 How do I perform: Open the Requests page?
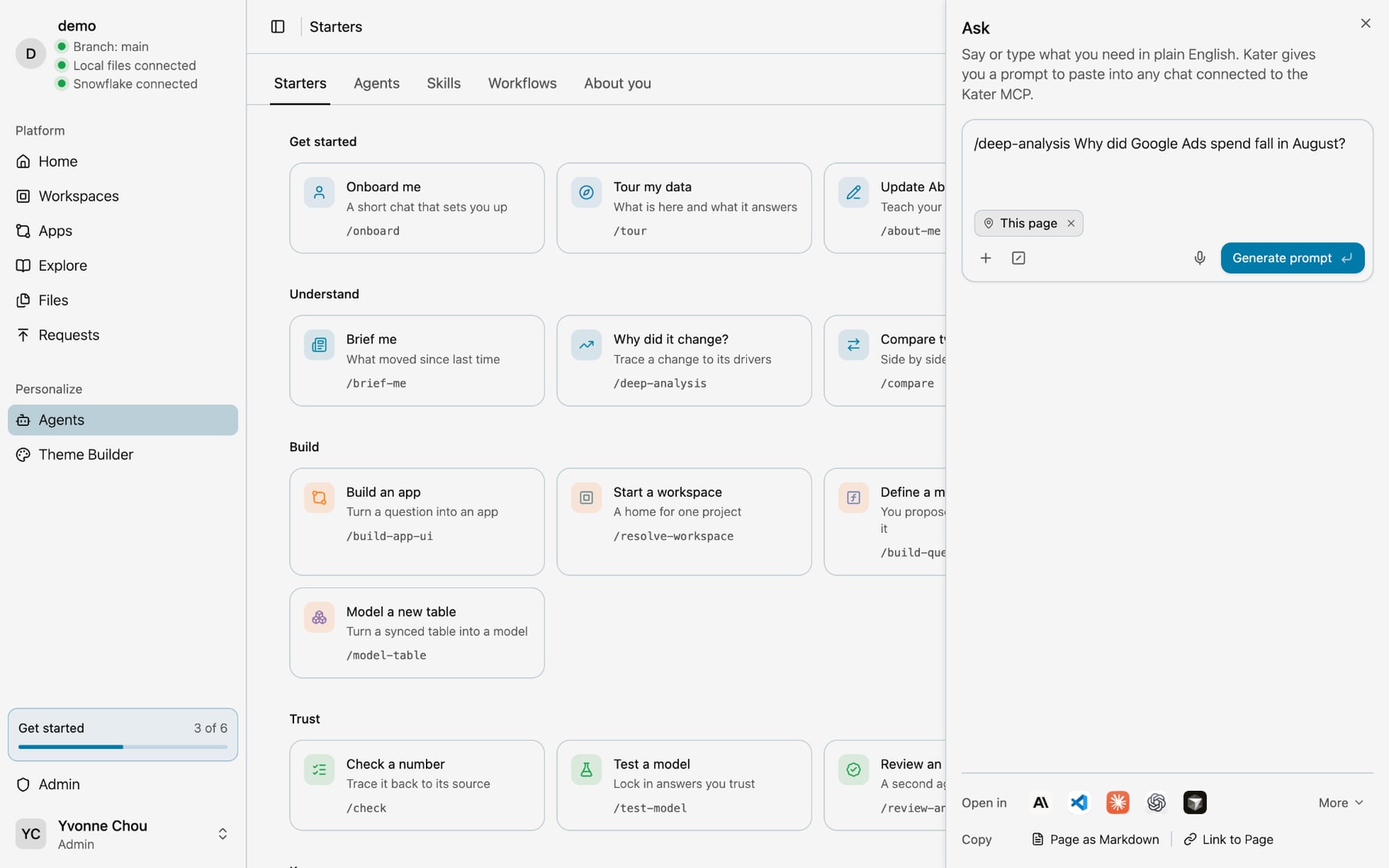point(123,335)
